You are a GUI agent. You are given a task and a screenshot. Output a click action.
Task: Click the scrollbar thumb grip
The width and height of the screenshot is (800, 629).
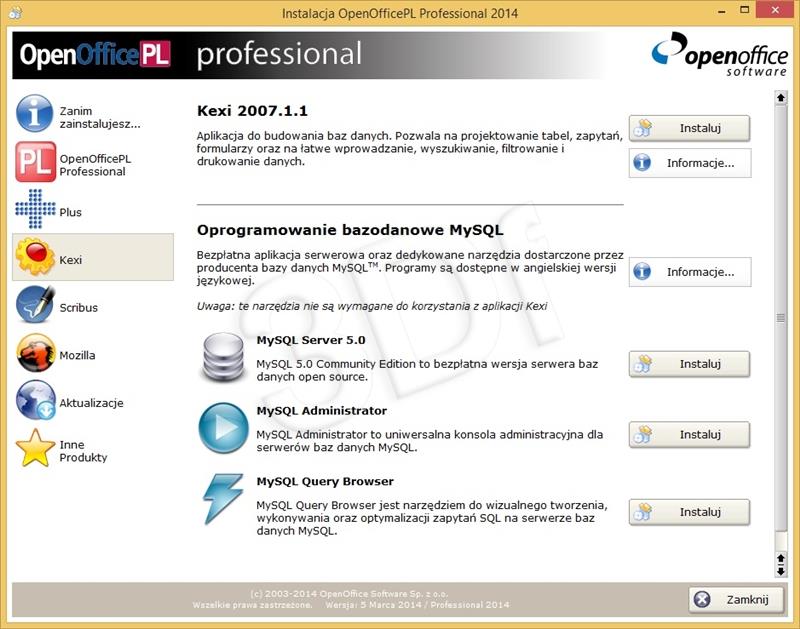point(781,318)
